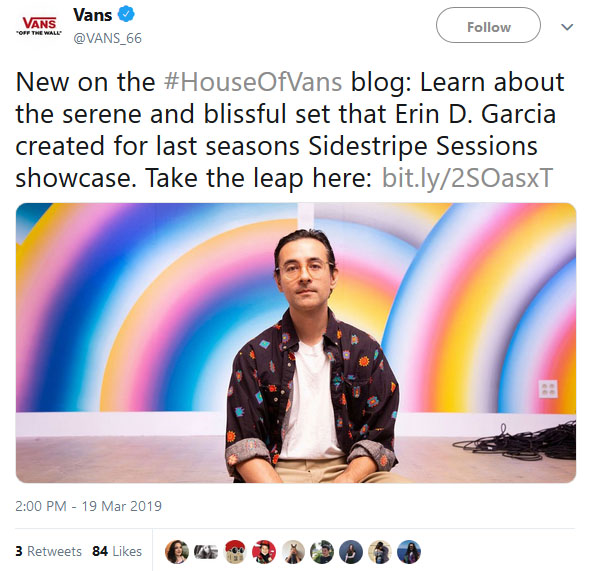
Task: Click first liker avatar with dark hair
Action: (x=177, y=552)
